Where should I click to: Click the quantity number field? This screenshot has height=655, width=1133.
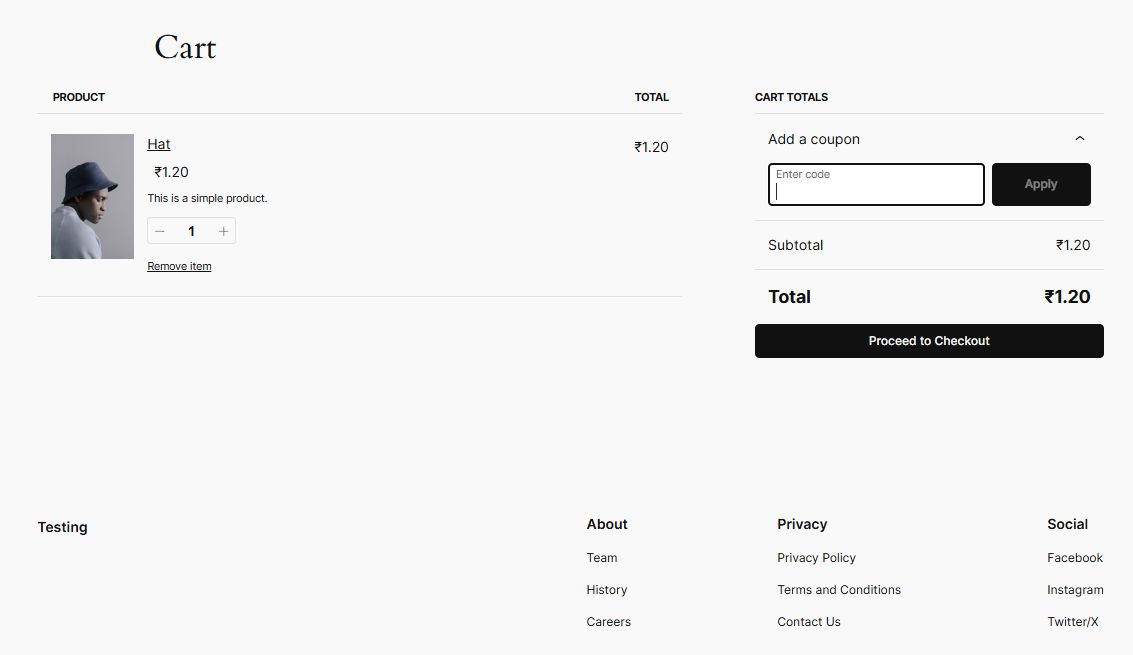pos(191,232)
